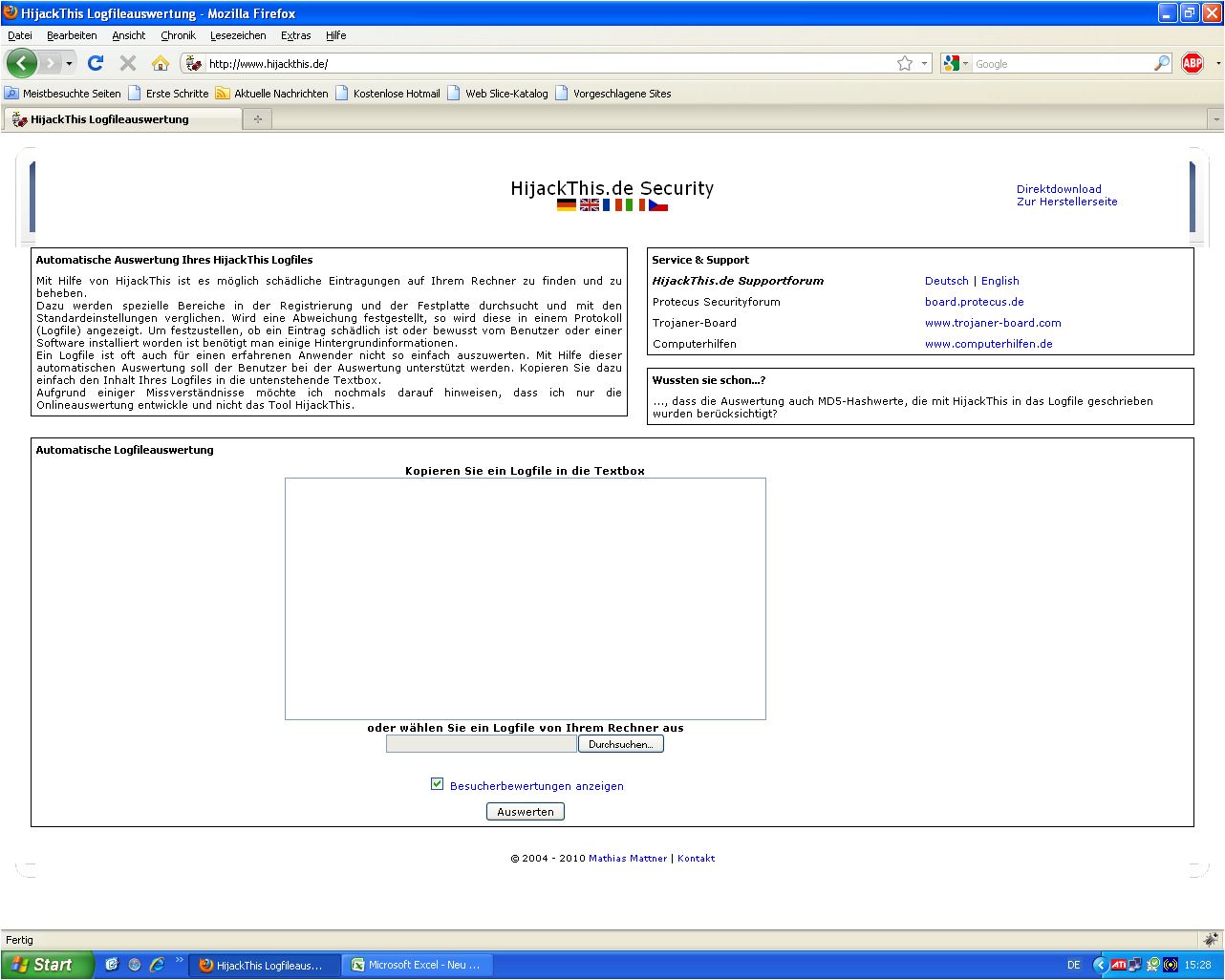Expand the Quick Launch overflow chevron

179,961
